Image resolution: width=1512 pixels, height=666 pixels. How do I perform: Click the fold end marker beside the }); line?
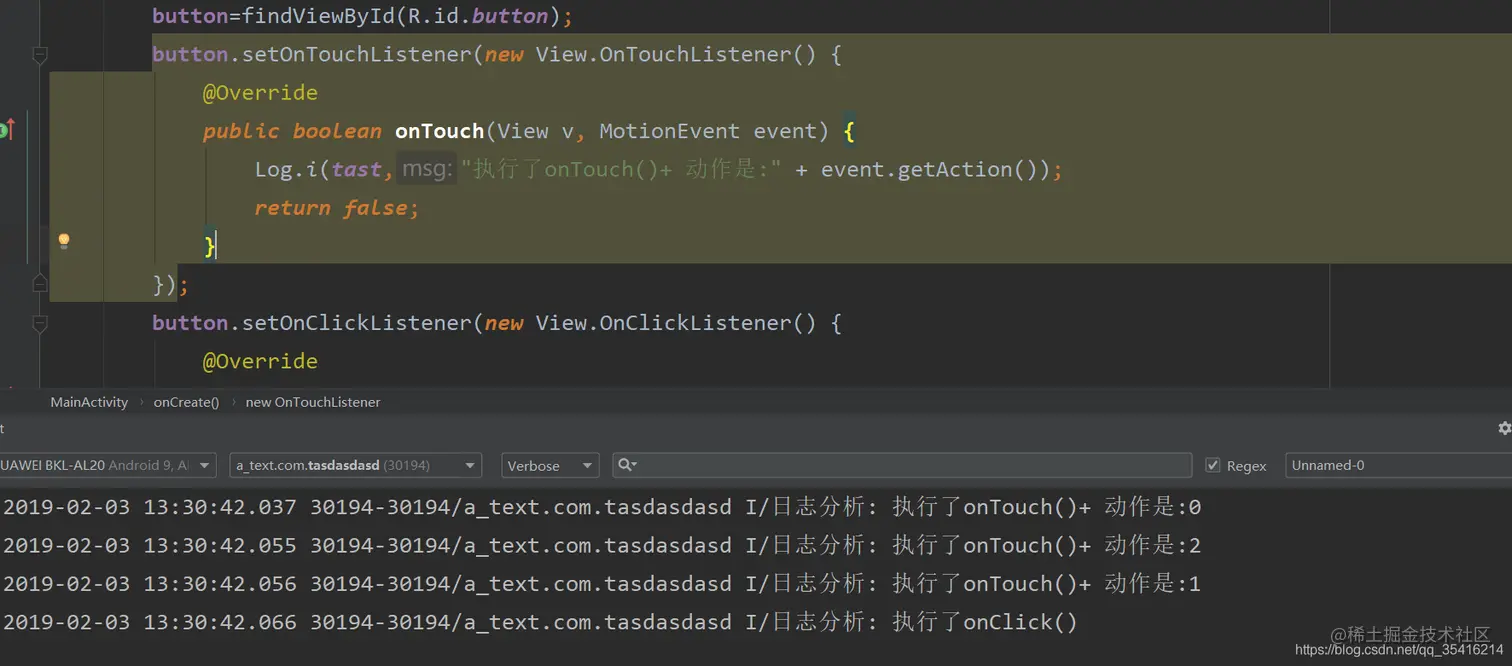[x=40, y=283]
